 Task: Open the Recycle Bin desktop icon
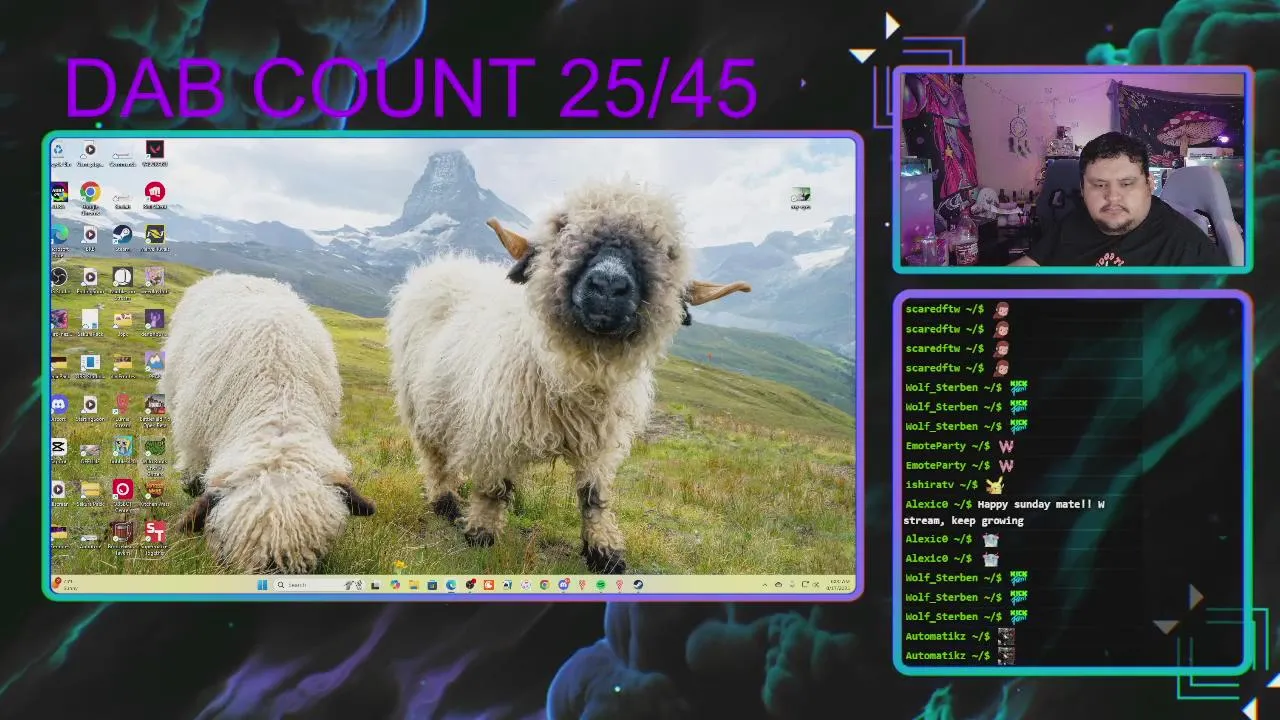[59, 154]
